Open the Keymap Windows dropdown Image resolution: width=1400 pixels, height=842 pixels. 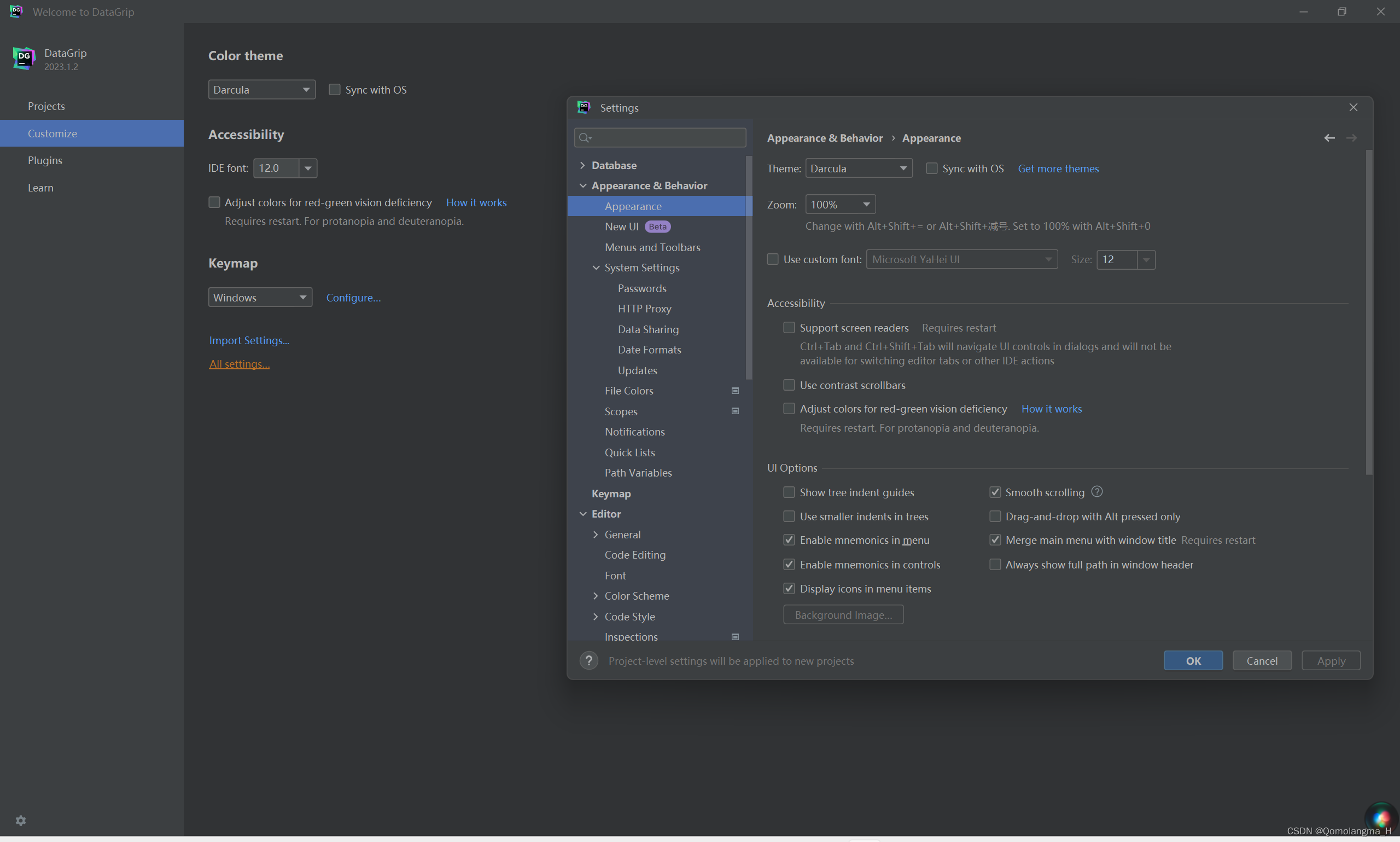[x=260, y=297]
